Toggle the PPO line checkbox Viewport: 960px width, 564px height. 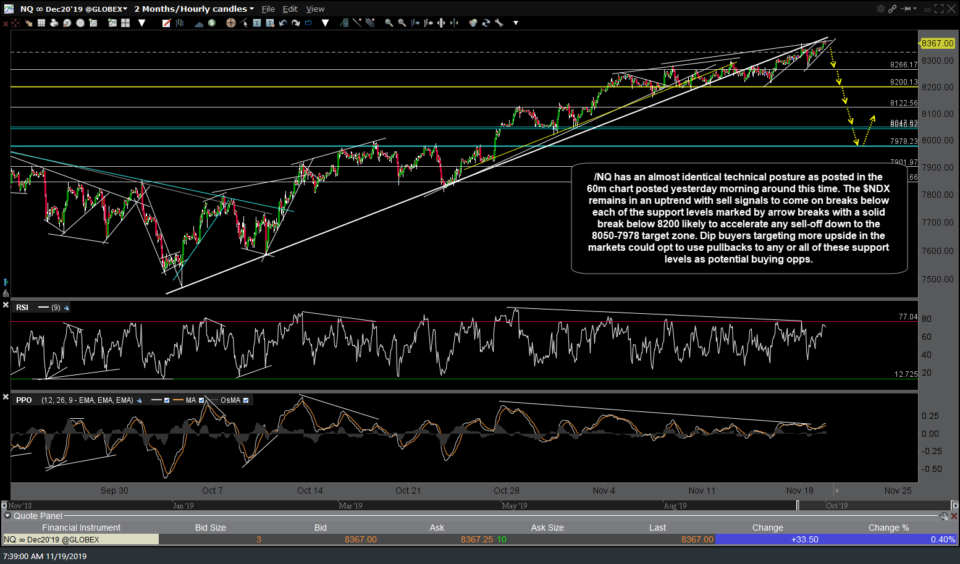(x=167, y=400)
